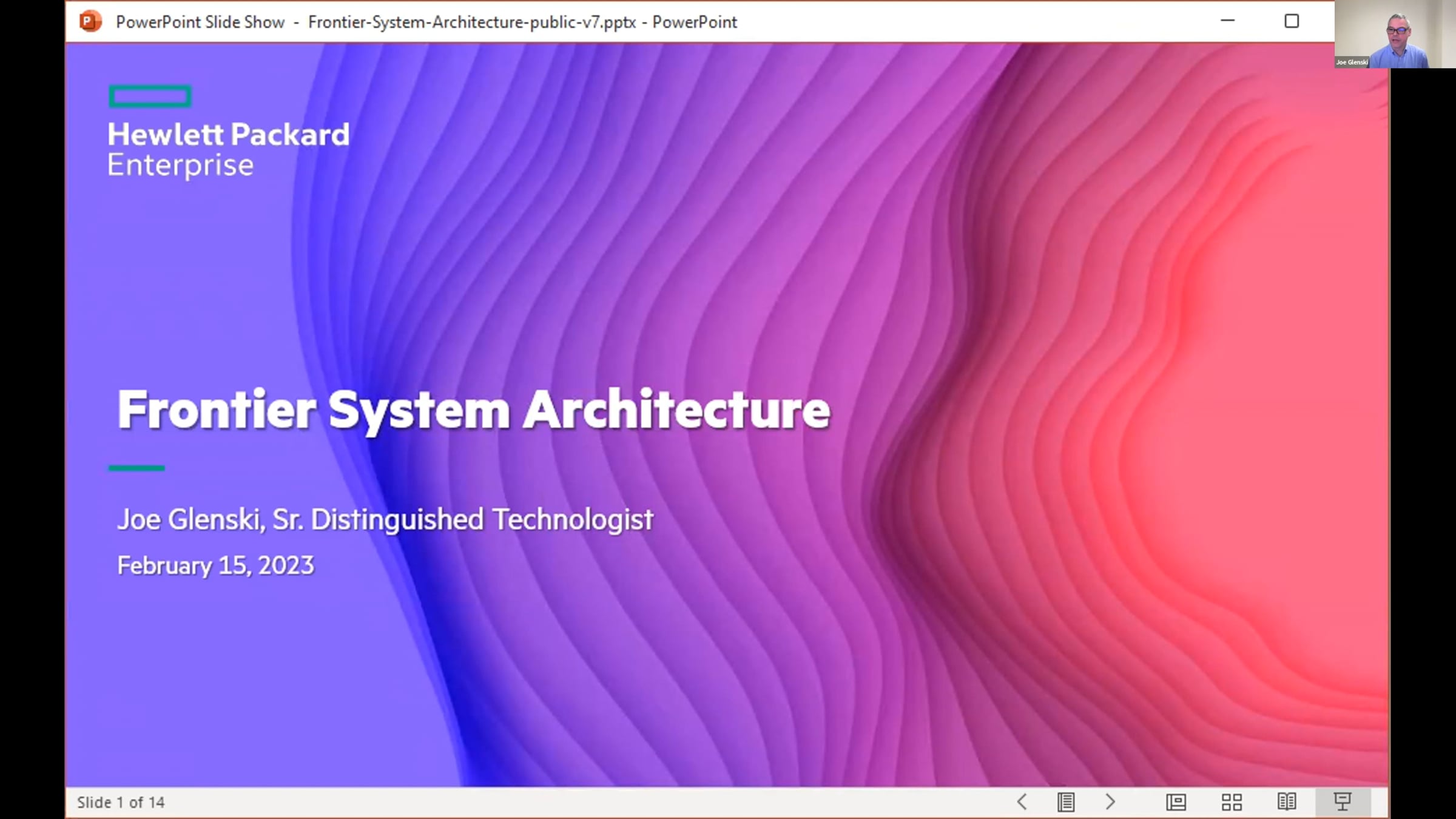
Task: Click the Hewlett Packard Enterprise logo
Action: (x=228, y=132)
